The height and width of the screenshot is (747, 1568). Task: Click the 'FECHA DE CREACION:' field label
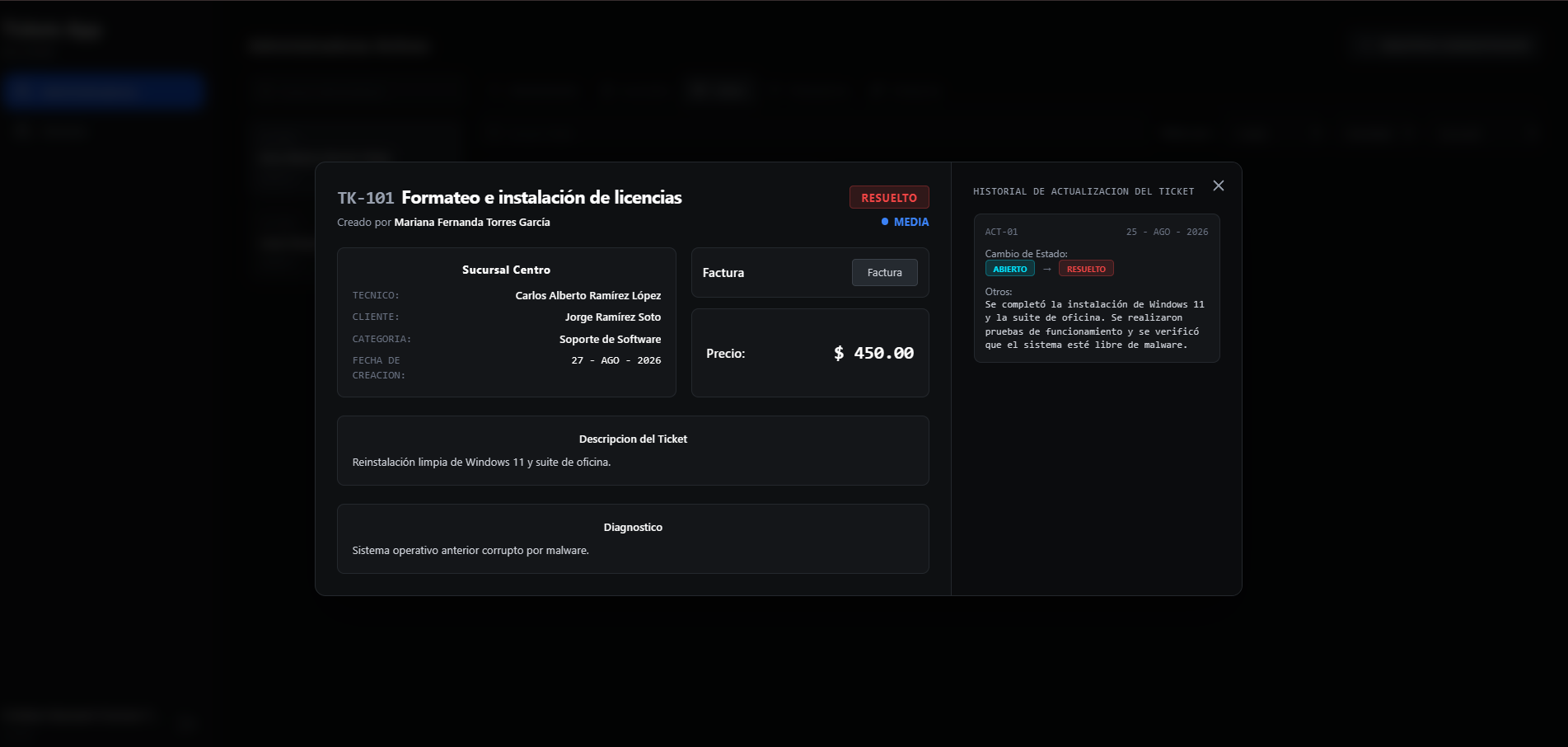[379, 368]
